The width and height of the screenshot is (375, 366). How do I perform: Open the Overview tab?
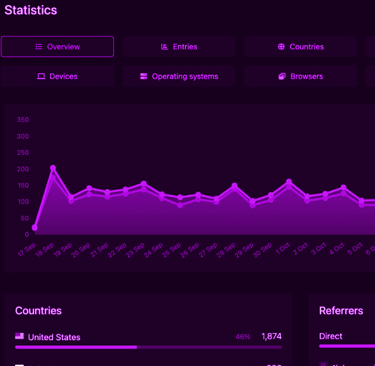(57, 47)
